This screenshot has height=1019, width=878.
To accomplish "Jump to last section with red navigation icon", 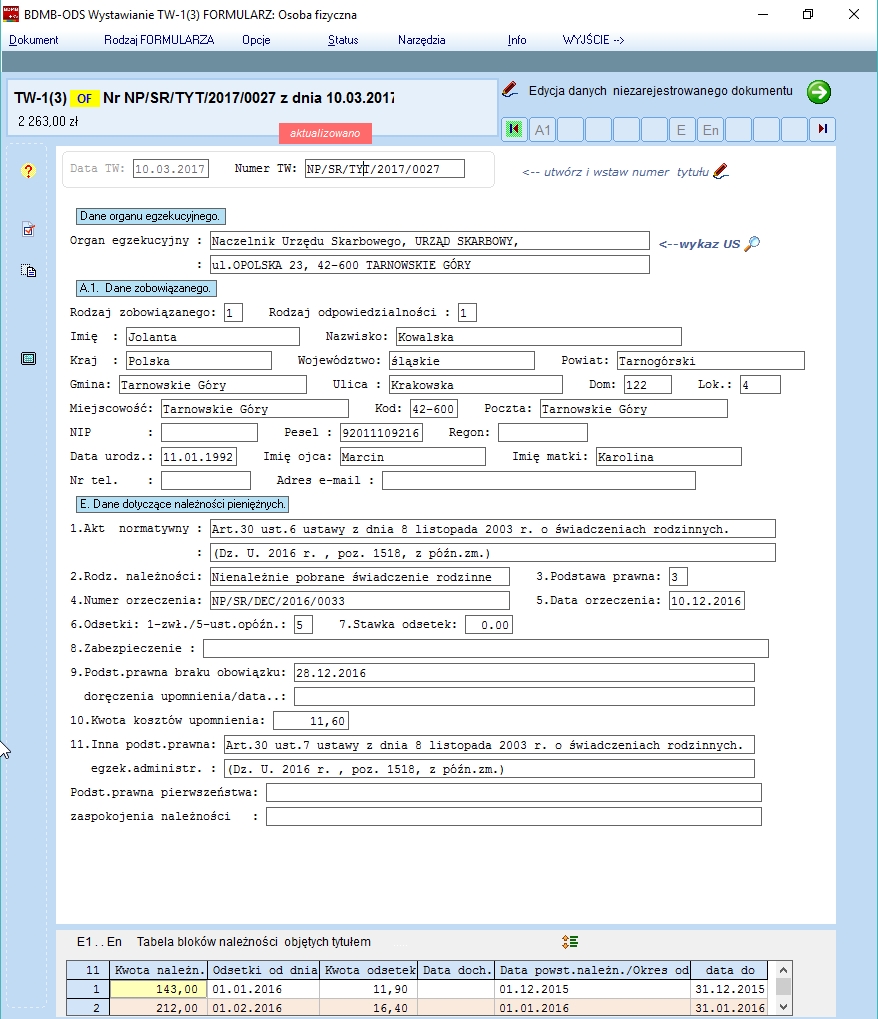I will [823, 129].
